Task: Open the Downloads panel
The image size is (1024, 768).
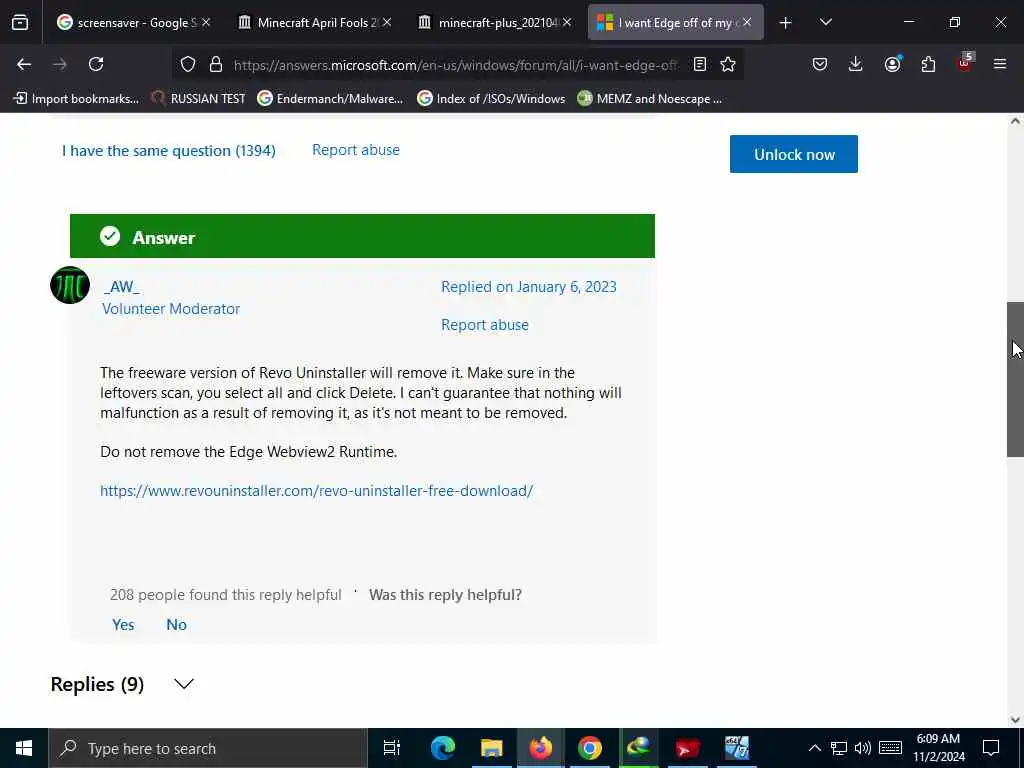Action: tap(856, 64)
